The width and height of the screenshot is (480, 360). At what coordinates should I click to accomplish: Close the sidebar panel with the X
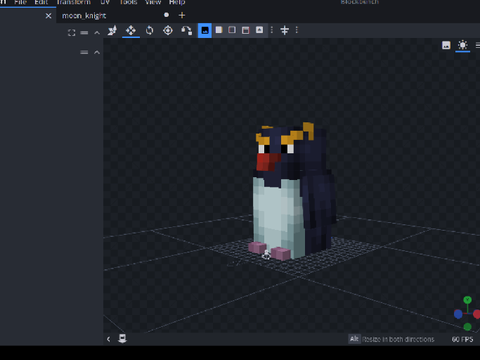[48, 16]
